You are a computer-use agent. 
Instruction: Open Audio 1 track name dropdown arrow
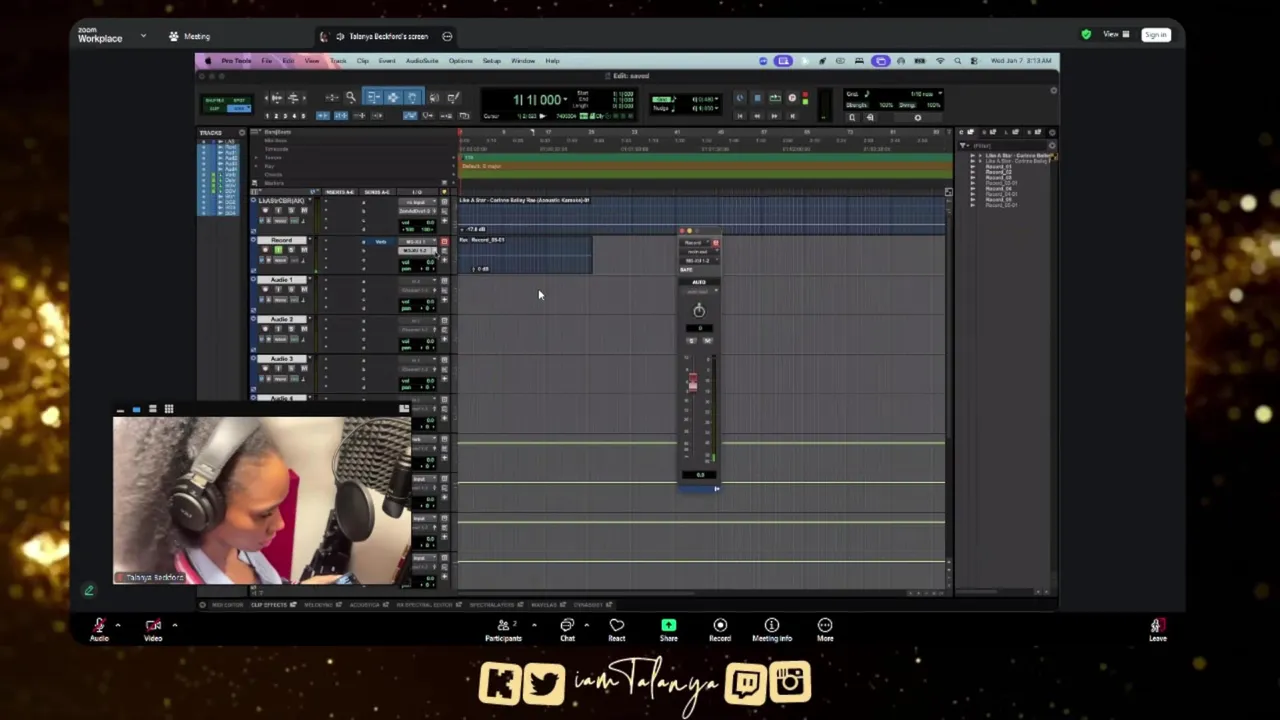(x=310, y=279)
